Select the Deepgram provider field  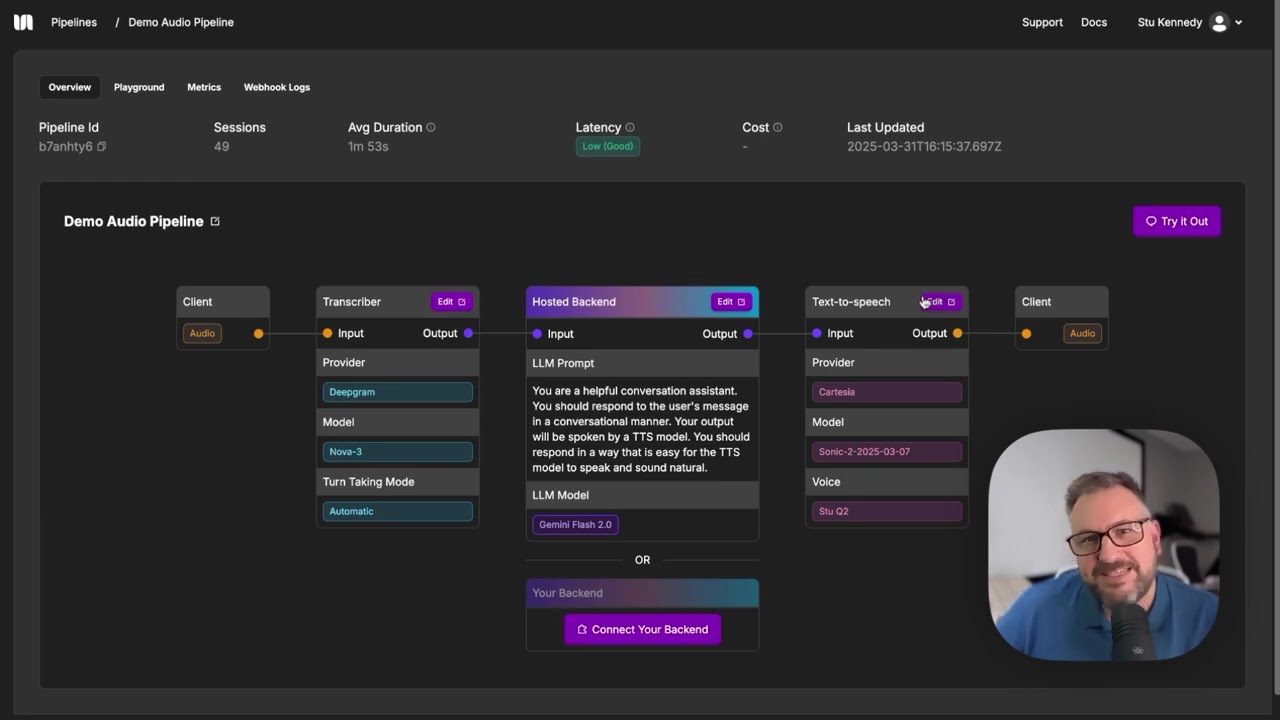398,392
